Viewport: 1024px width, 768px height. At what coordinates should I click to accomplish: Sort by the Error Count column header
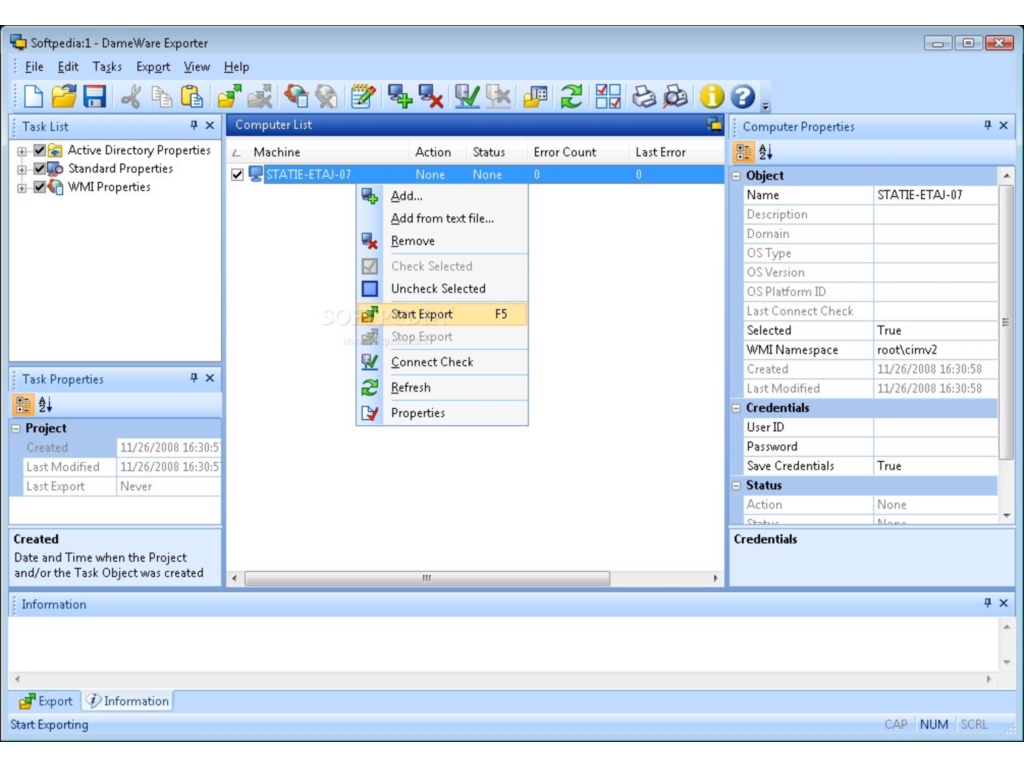[577, 152]
